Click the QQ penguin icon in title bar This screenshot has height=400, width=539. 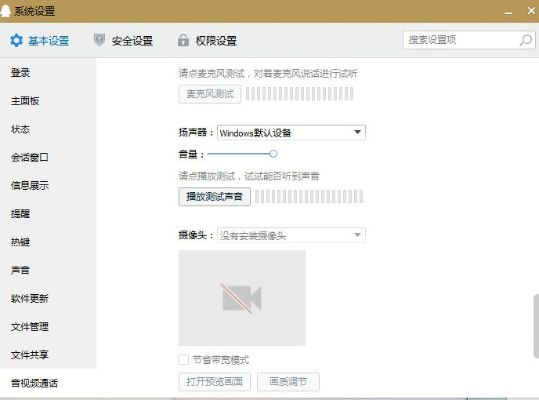(5, 10)
